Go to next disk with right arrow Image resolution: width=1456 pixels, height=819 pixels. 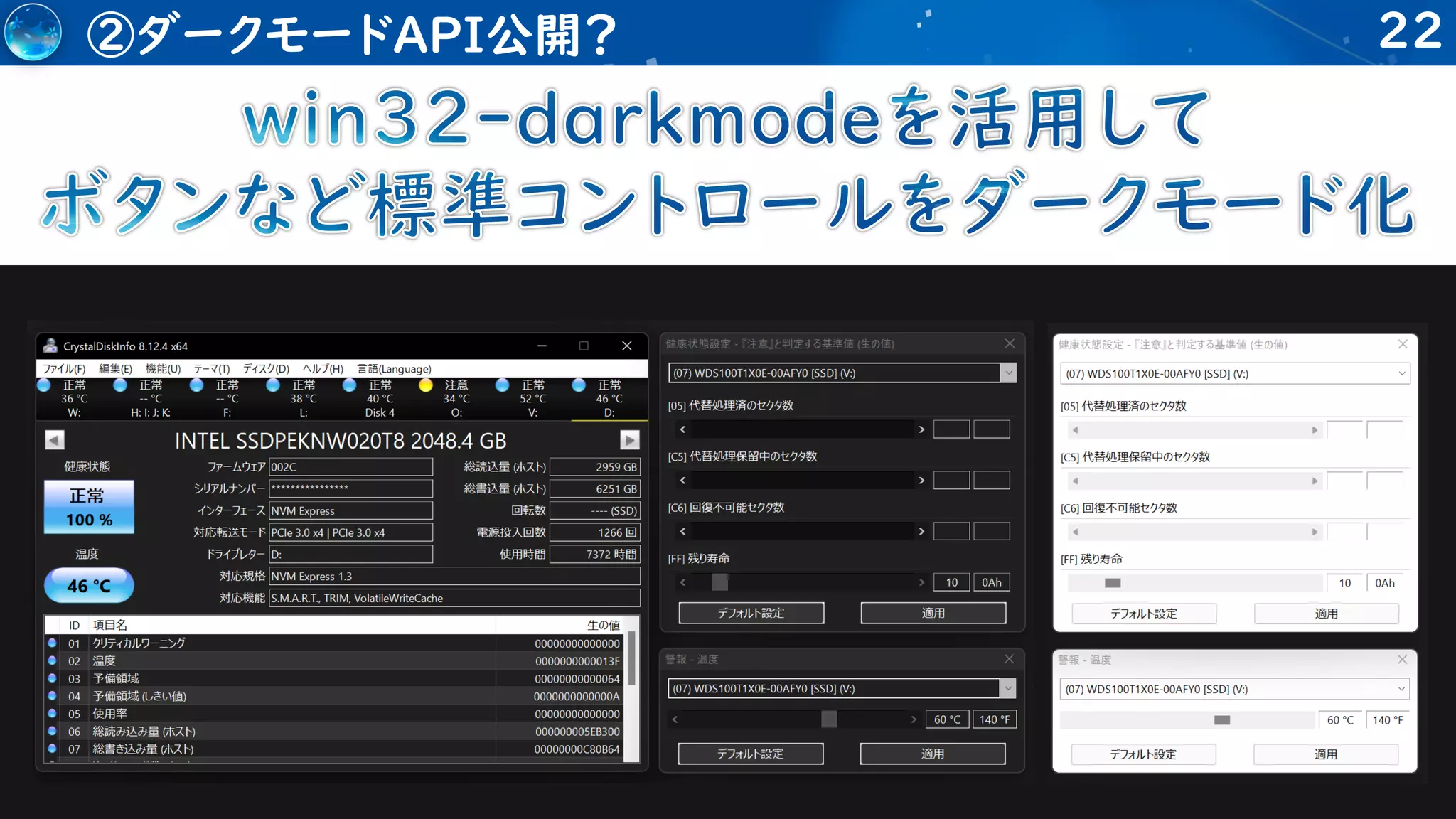(630, 440)
